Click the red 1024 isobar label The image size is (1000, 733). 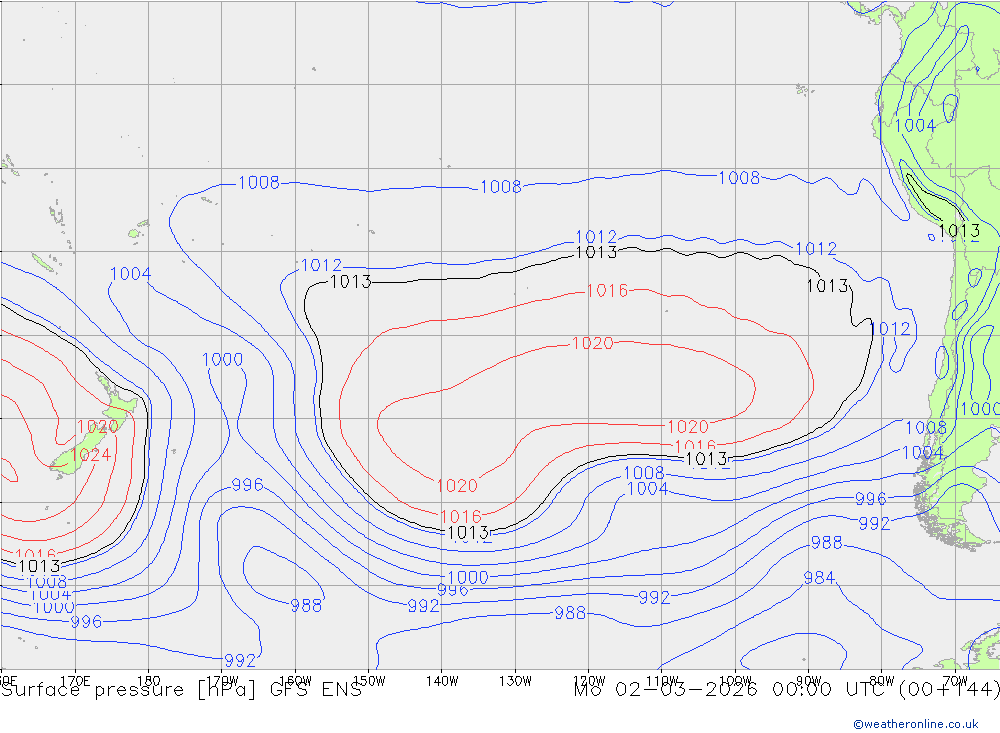(x=91, y=455)
